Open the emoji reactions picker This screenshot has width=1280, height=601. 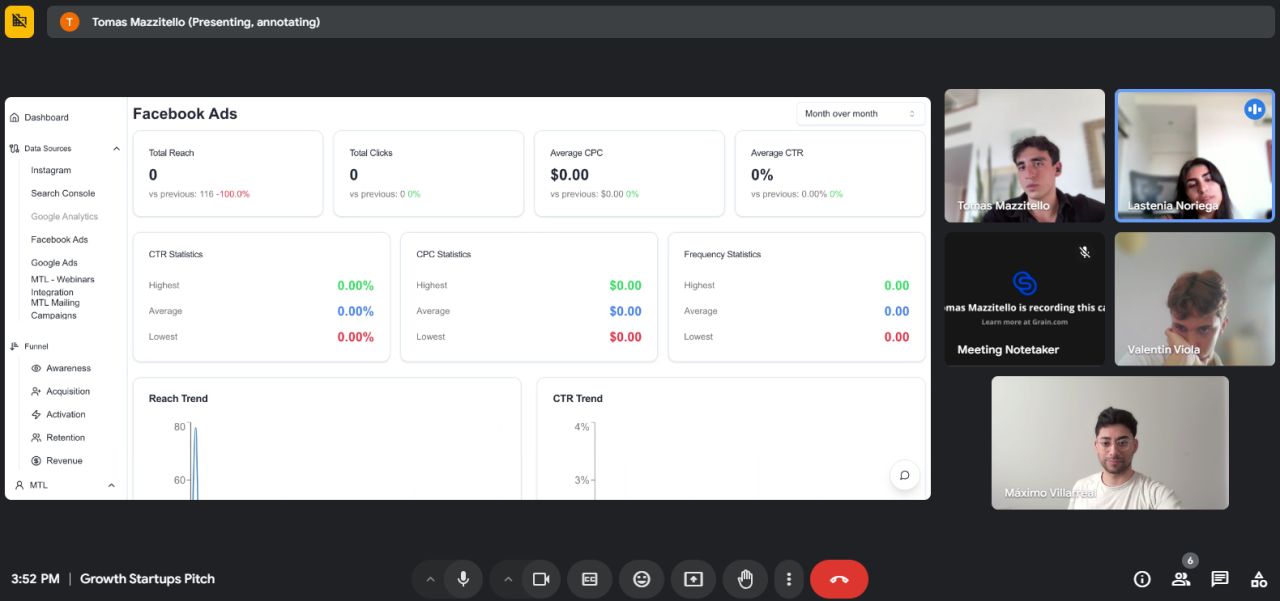coord(642,579)
